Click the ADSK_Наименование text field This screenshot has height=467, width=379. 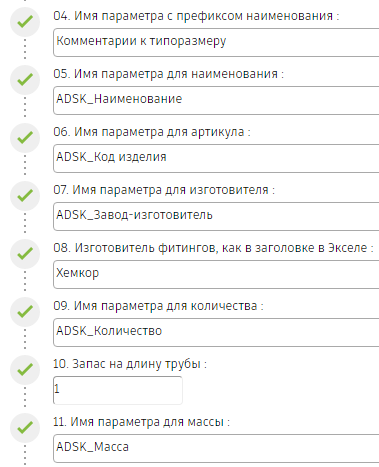[x=216, y=100]
